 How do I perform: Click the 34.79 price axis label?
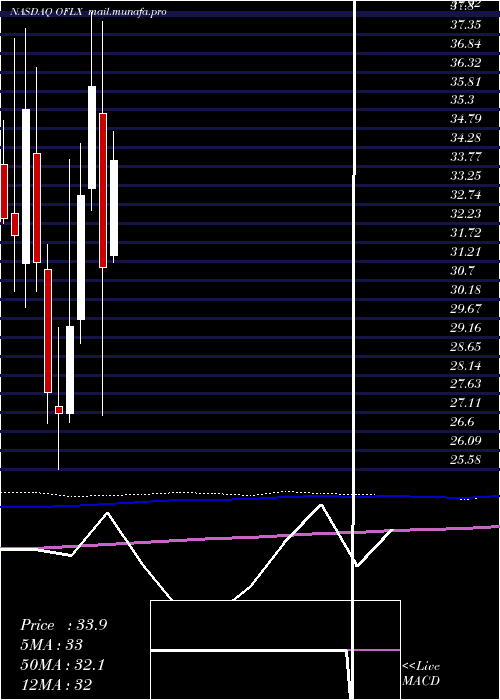466,119
